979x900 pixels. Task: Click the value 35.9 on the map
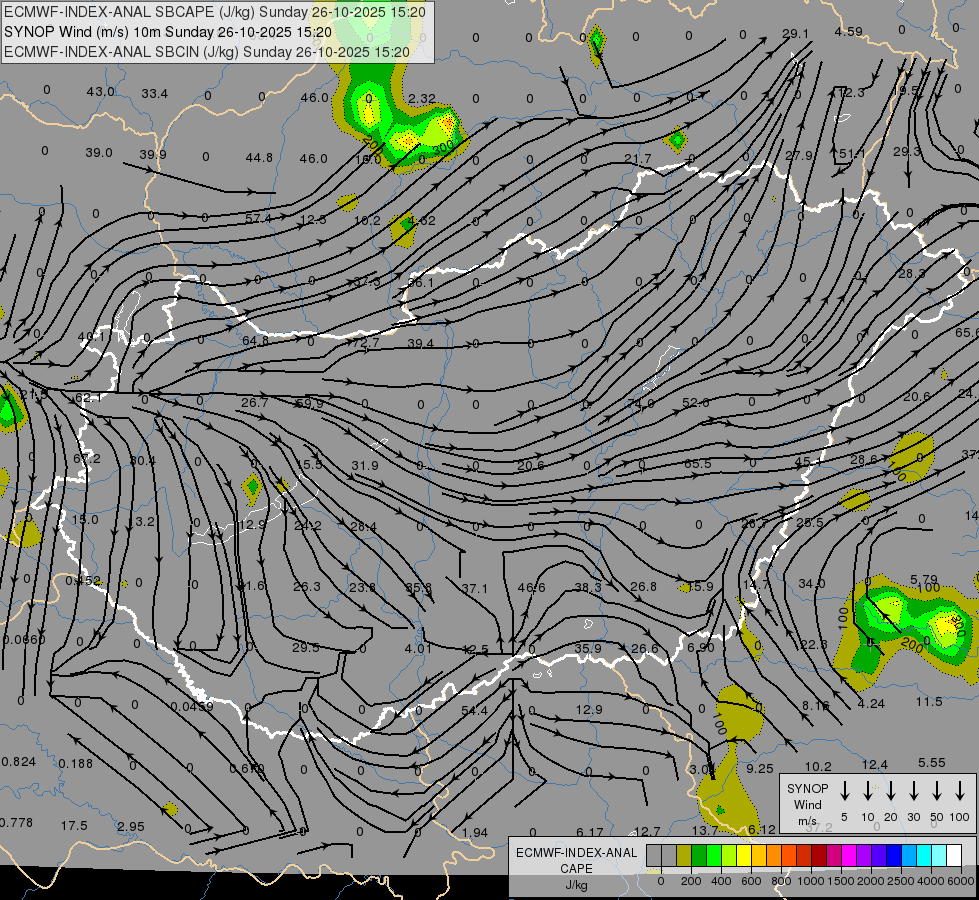pyautogui.click(x=588, y=649)
